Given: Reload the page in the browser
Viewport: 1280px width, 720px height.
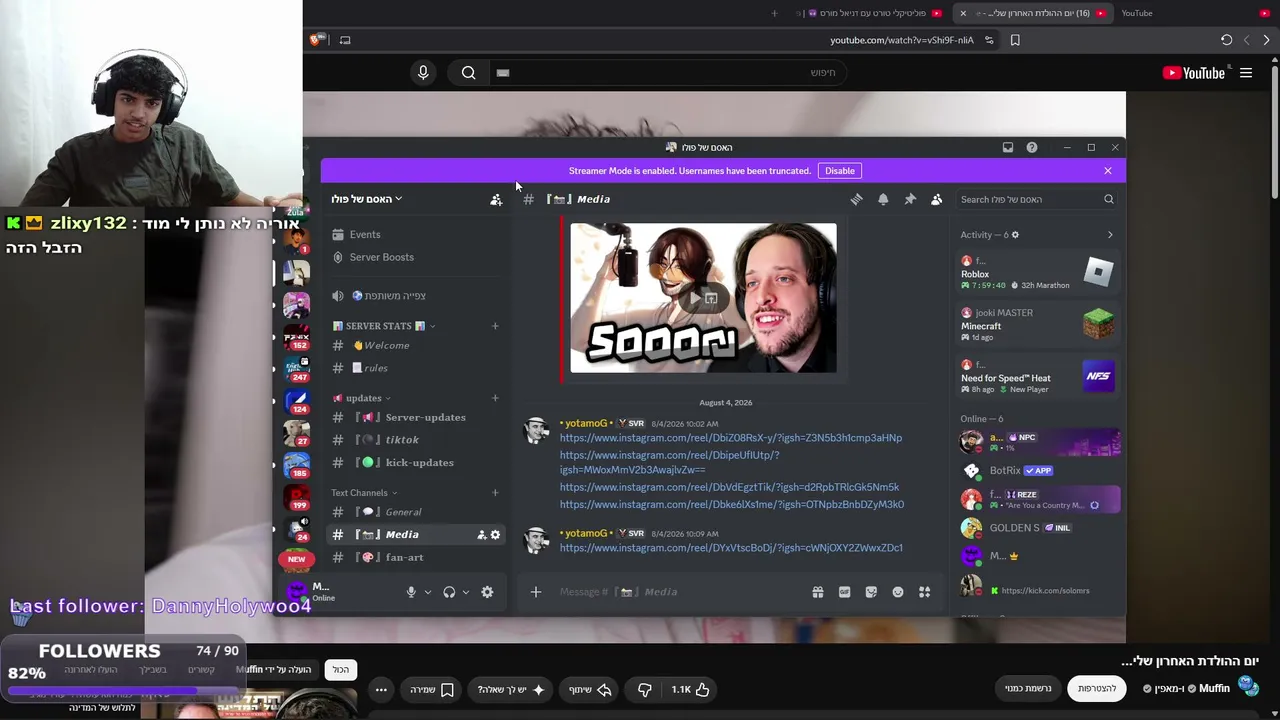Looking at the screenshot, I should pyautogui.click(x=1226, y=40).
